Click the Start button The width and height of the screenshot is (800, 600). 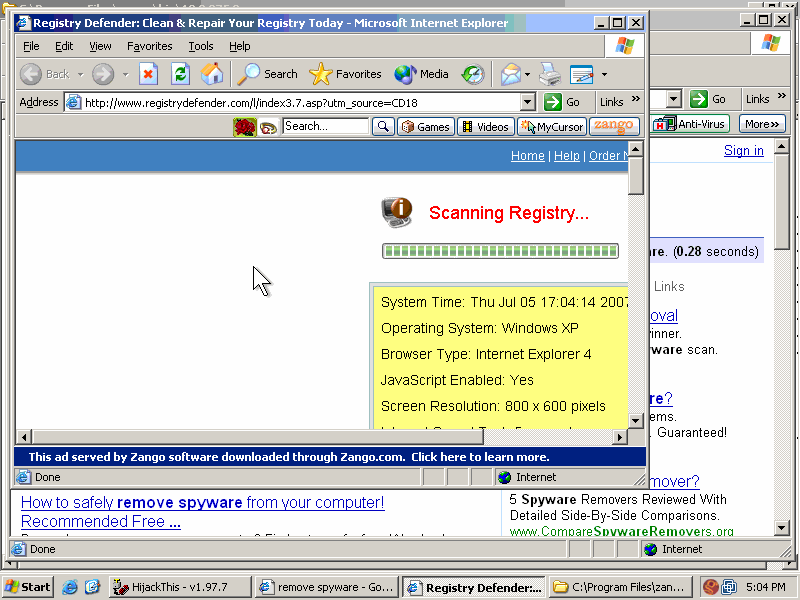(x=28, y=587)
